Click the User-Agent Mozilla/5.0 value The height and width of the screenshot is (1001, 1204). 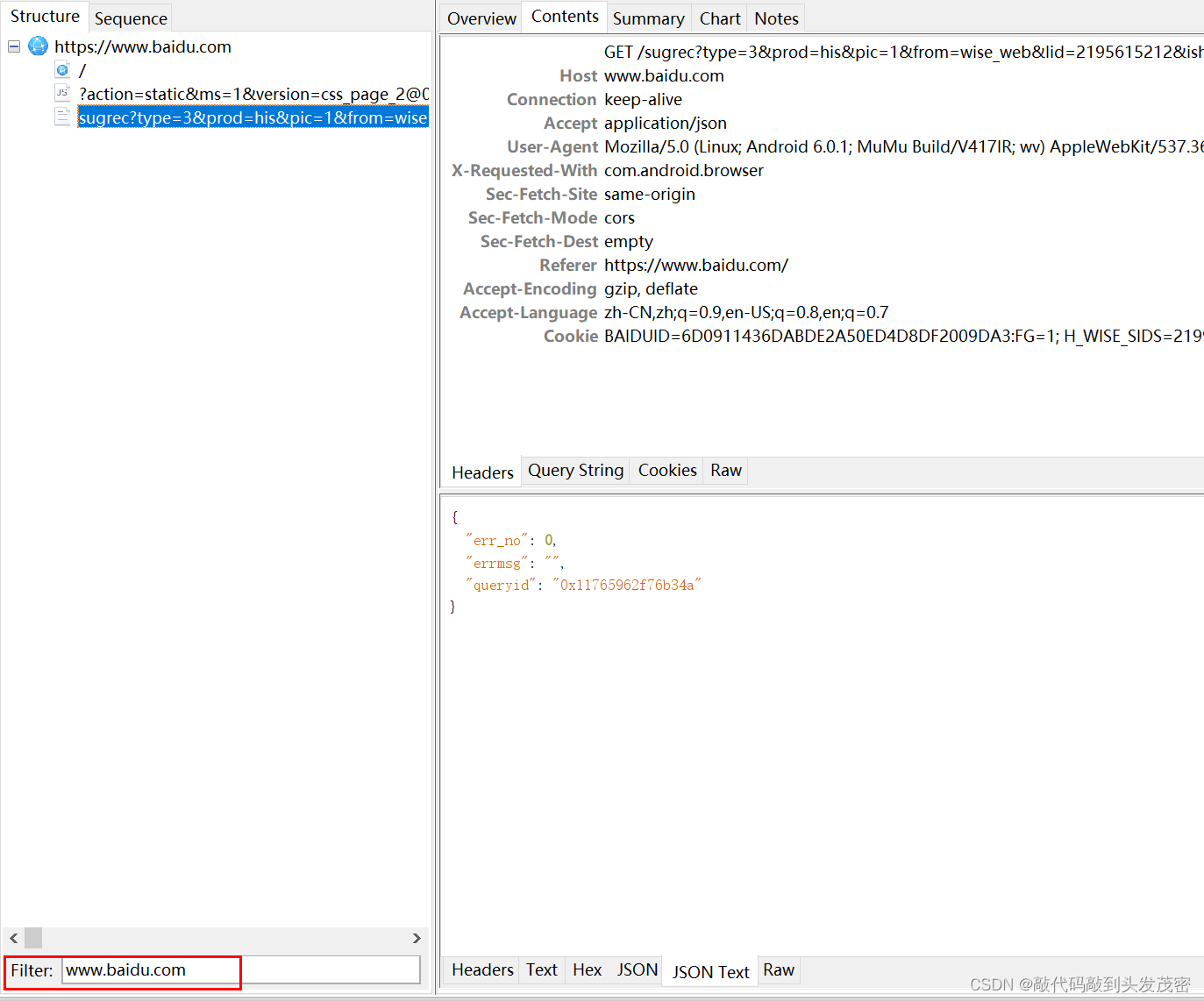(x=903, y=146)
